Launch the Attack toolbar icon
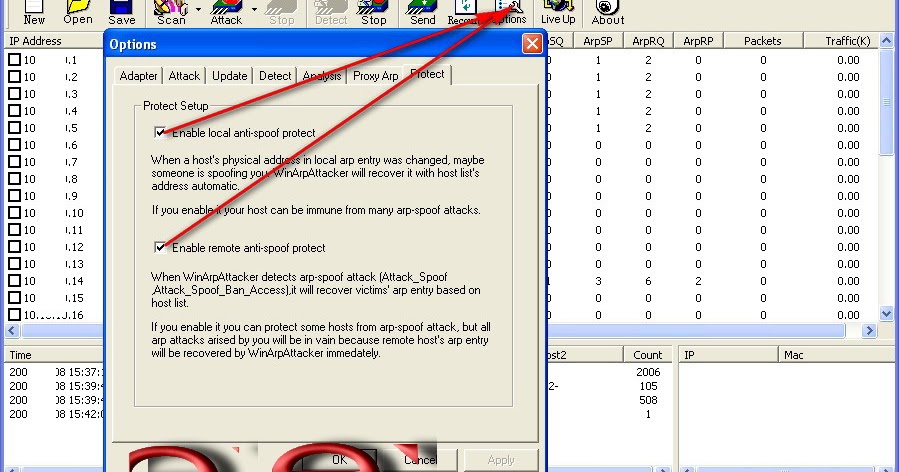899x472 pixels. click(x=226, y=13)
